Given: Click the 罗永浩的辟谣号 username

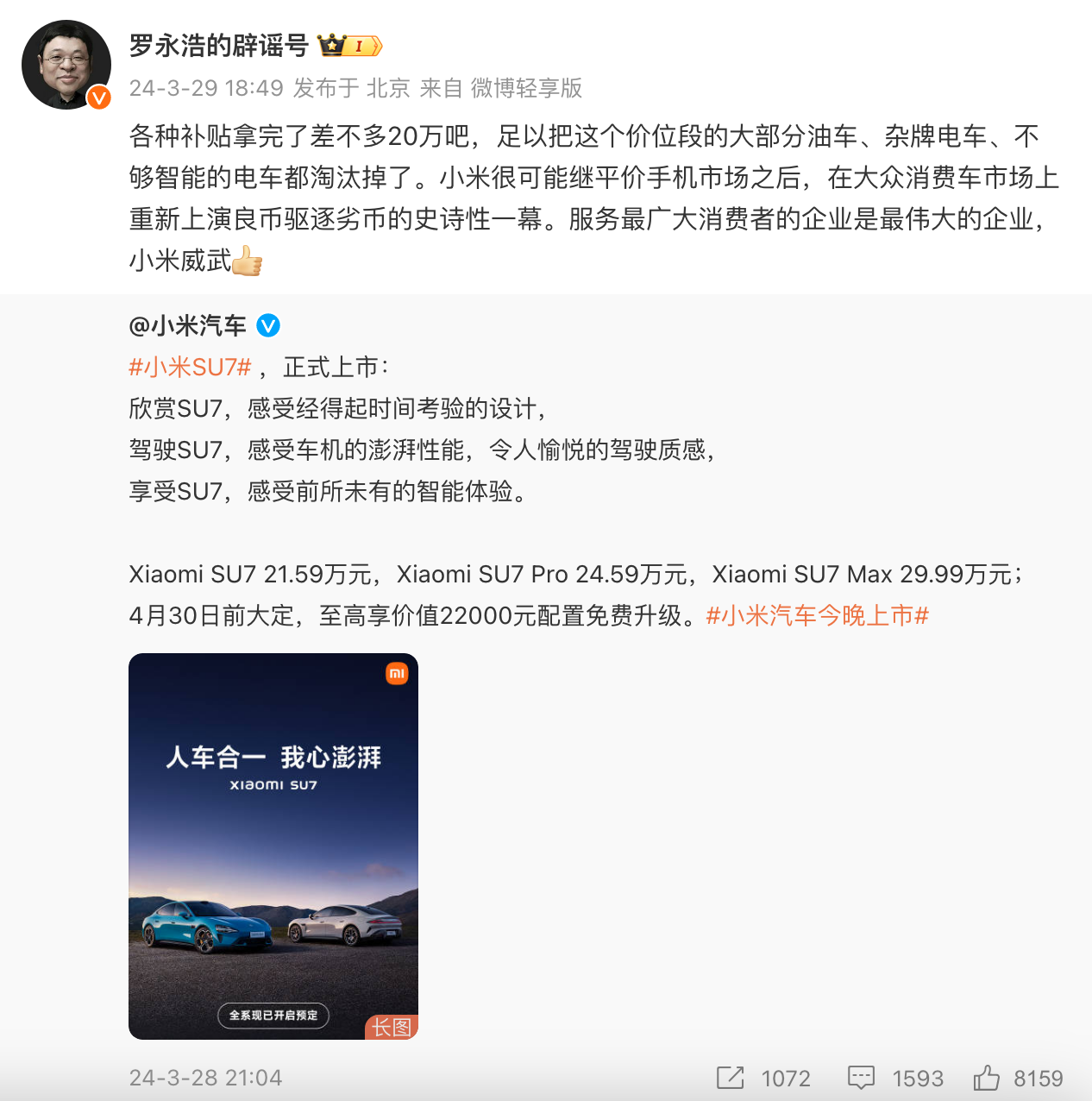Looking at the screenshot, I should pyautogui.click(x=219, y=46).
